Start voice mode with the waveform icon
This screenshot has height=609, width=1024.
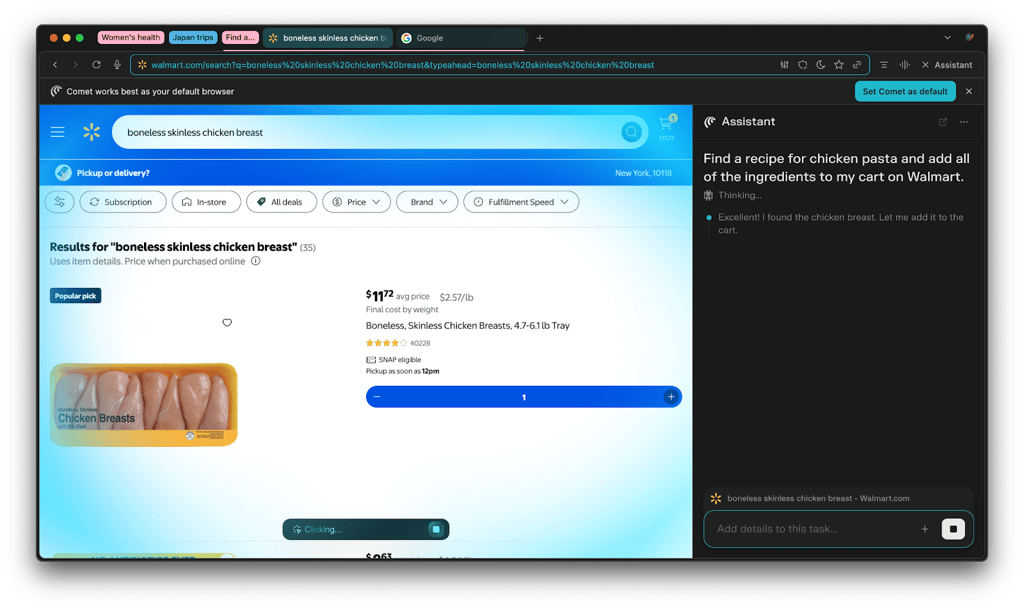904,65
